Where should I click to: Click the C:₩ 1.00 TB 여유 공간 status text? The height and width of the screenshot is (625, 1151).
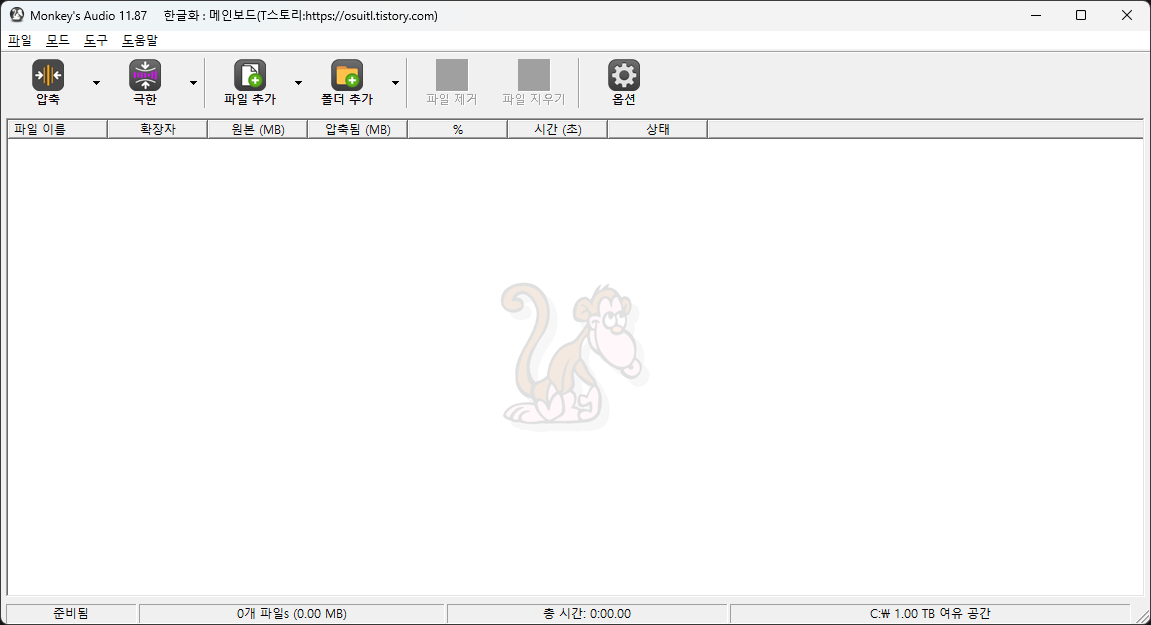[930, 613]
